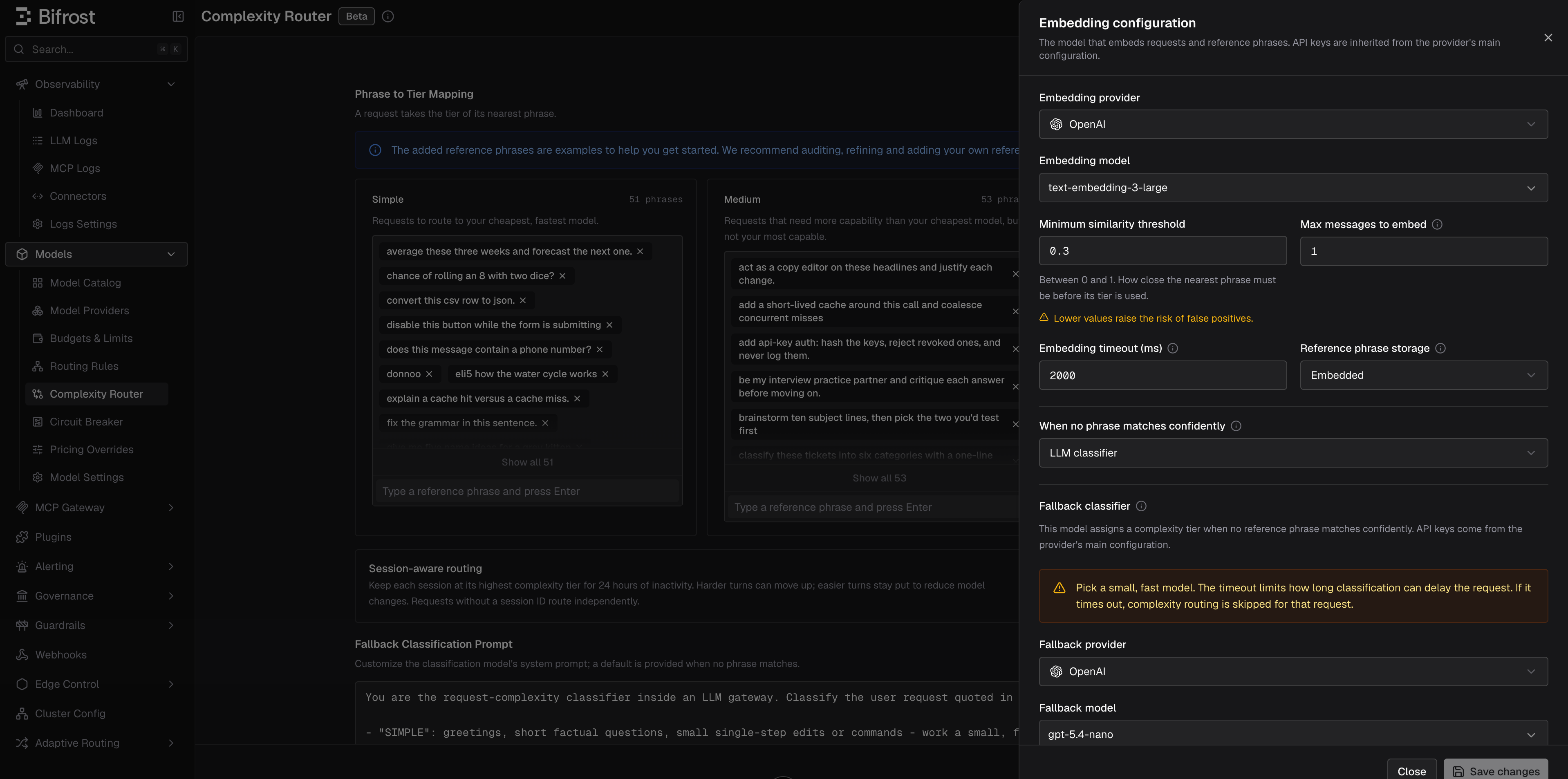This screenshot has width=1568, height=779.
Task: Show info for Fallback classifier
Action: [1141, 506]
